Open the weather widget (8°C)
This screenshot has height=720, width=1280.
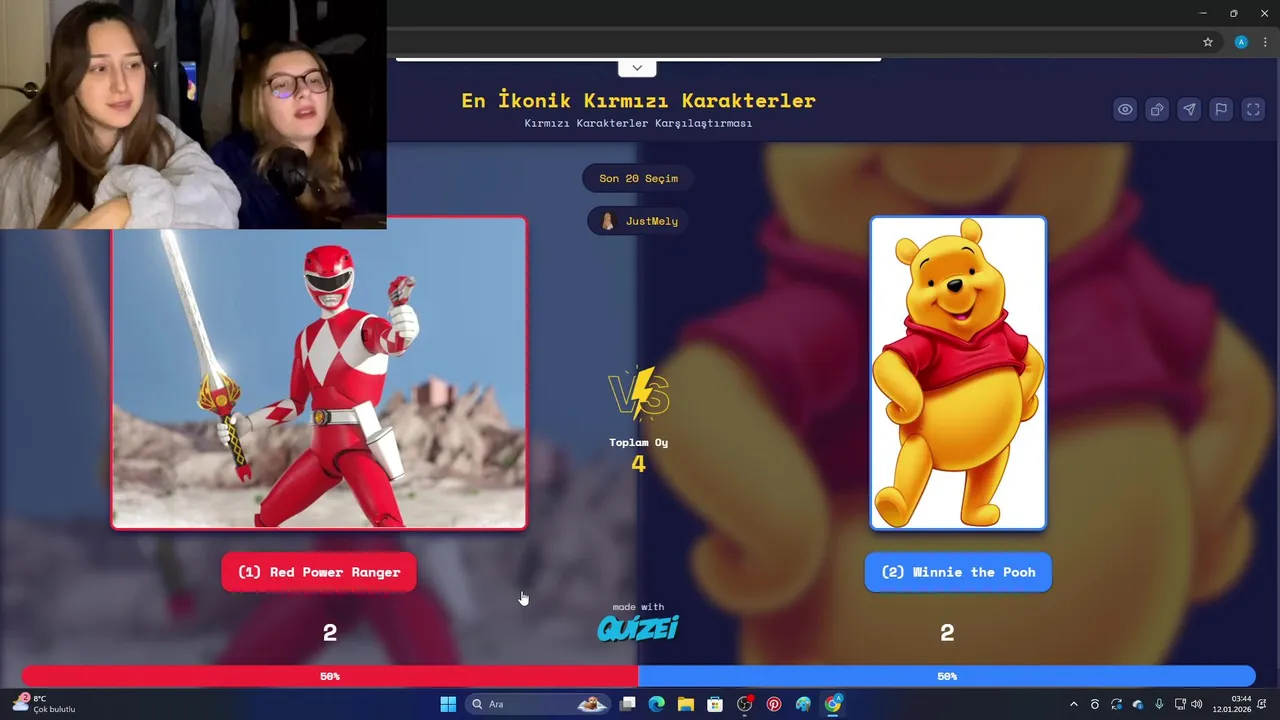point(45,704)
